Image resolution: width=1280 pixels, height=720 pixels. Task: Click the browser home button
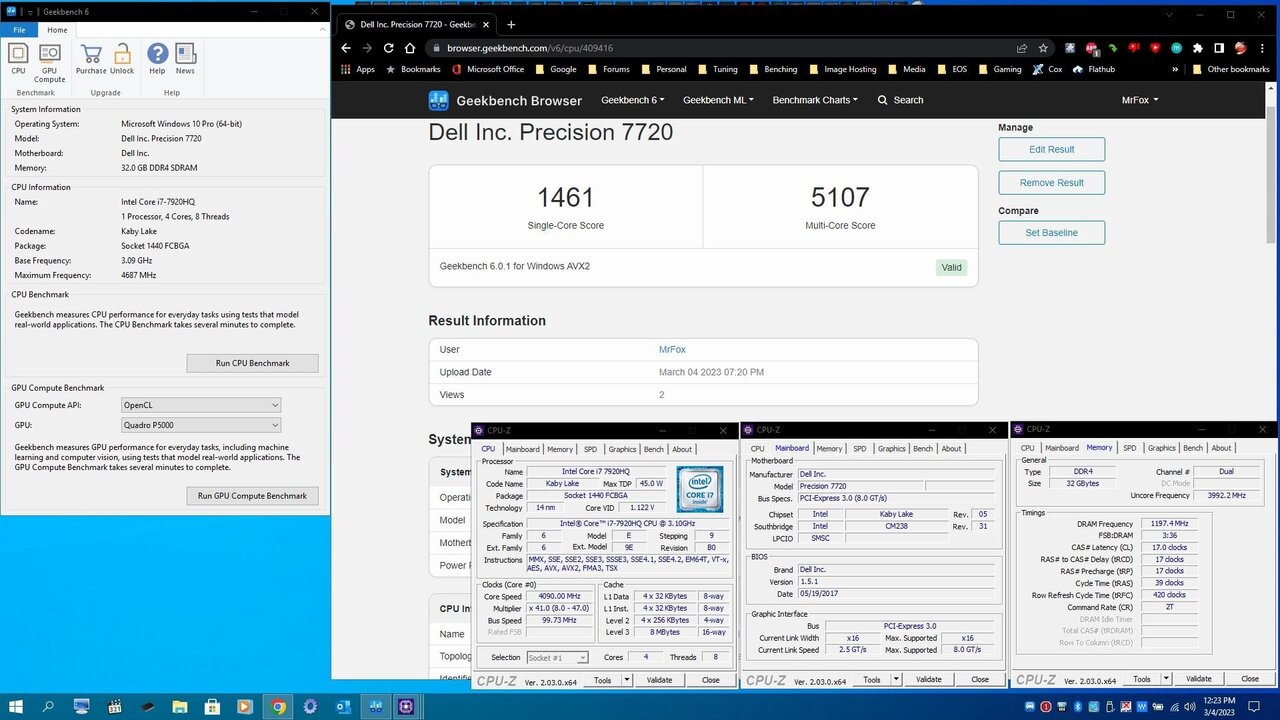point(410,48)
